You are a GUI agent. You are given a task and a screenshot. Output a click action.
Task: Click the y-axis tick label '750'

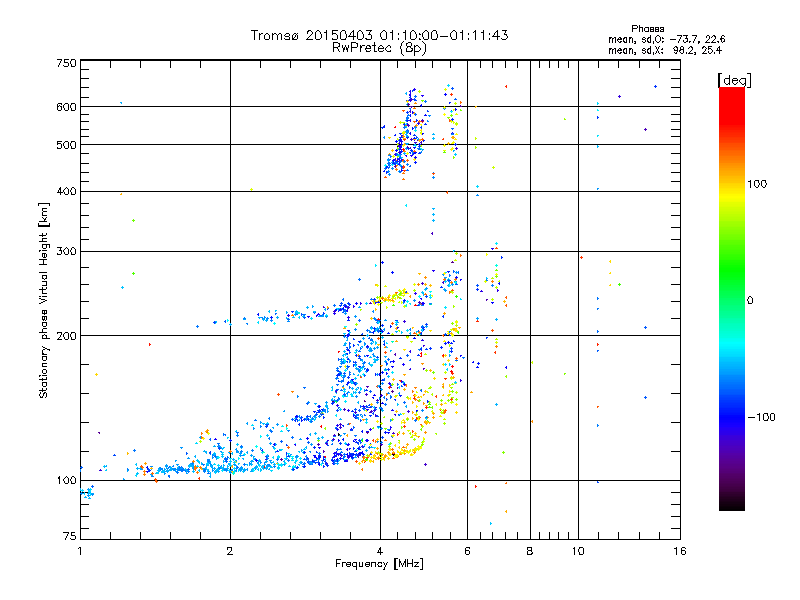point(67,63)
